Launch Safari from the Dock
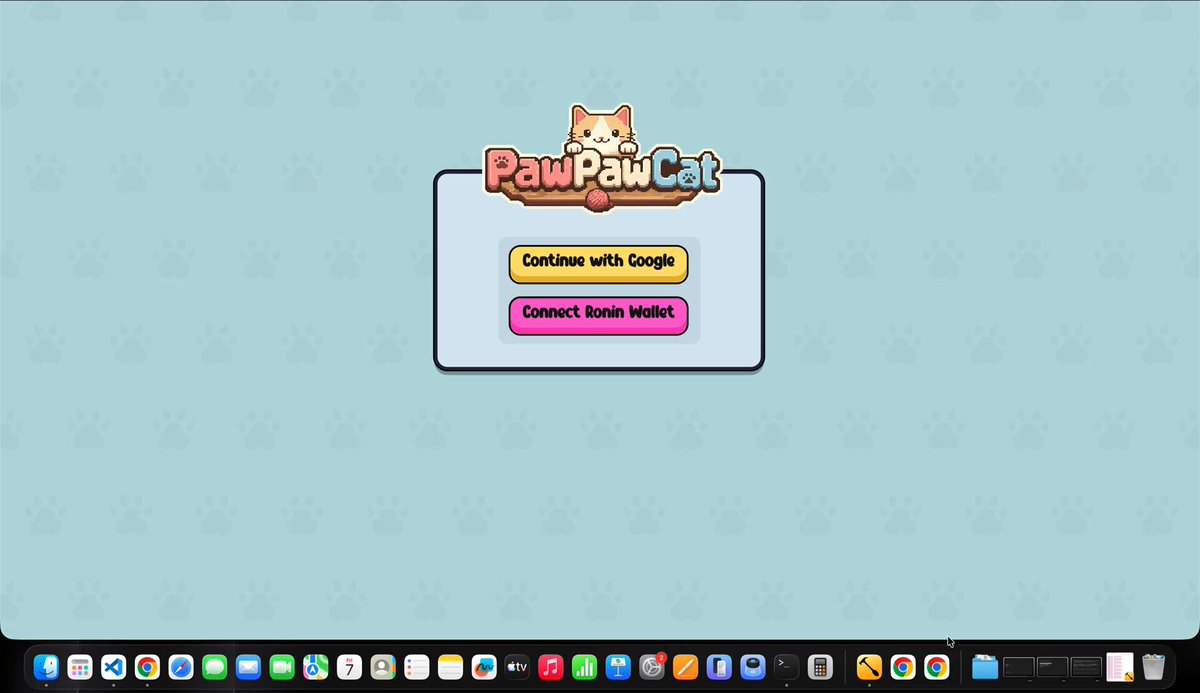This screenshot has width=1200, height=693. pos(181,667)
